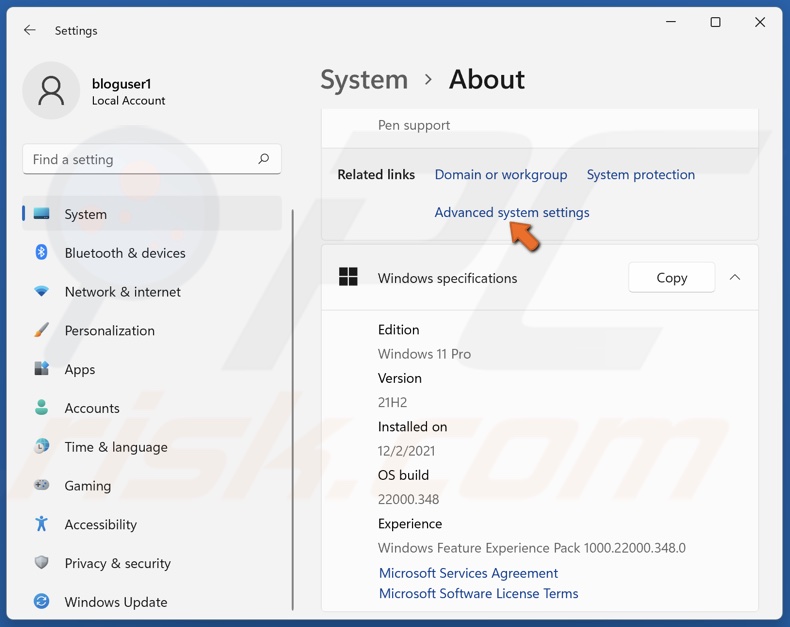The image size is (790, 627).
Task: Click the Apps icon in sidebar
Action: point(41,369)
